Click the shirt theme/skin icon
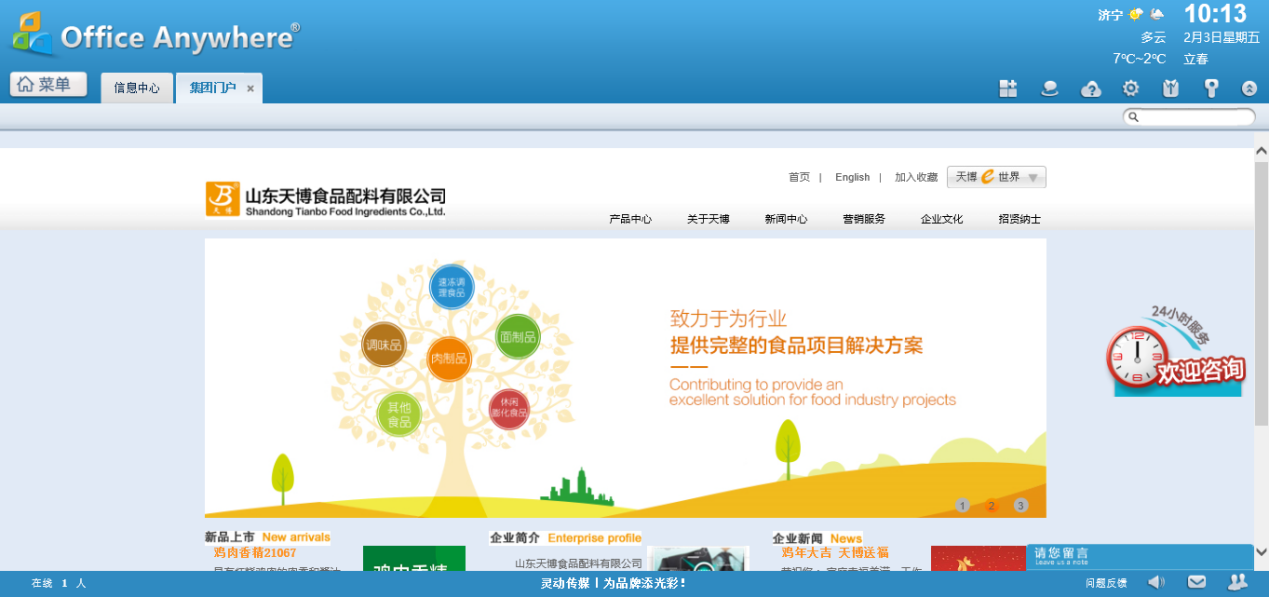Viewport: 1269px width, 597px height. (1171, 89)
